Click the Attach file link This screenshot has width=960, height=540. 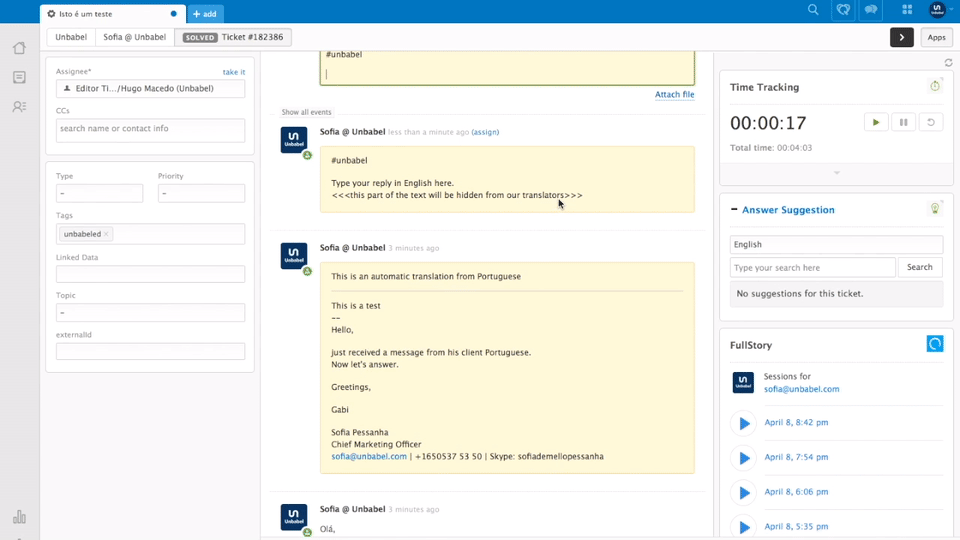tap(675, 94)
